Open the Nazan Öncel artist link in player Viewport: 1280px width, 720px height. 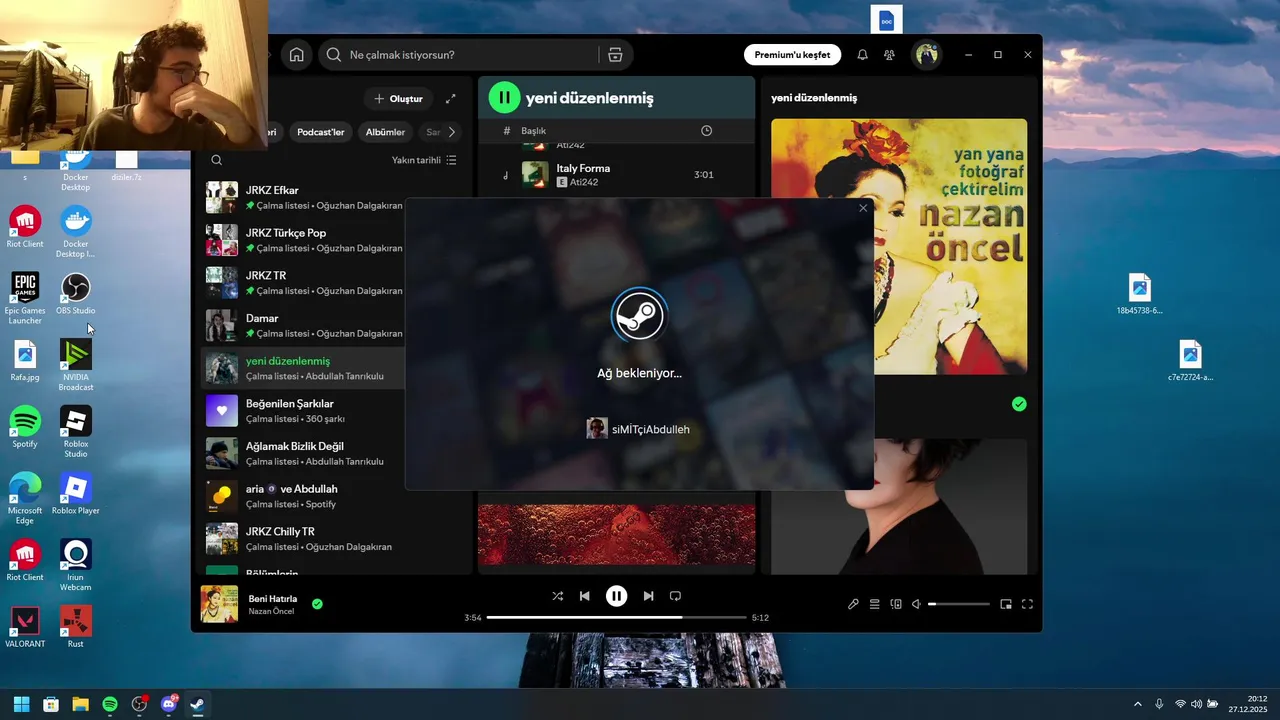click(x=271, y=611)
